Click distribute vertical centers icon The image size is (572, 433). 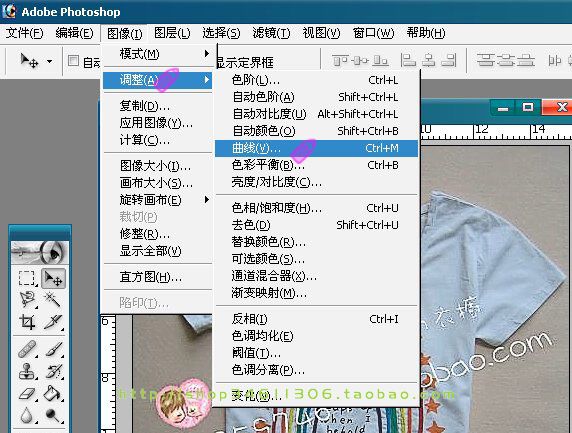[x=506, y=60]
